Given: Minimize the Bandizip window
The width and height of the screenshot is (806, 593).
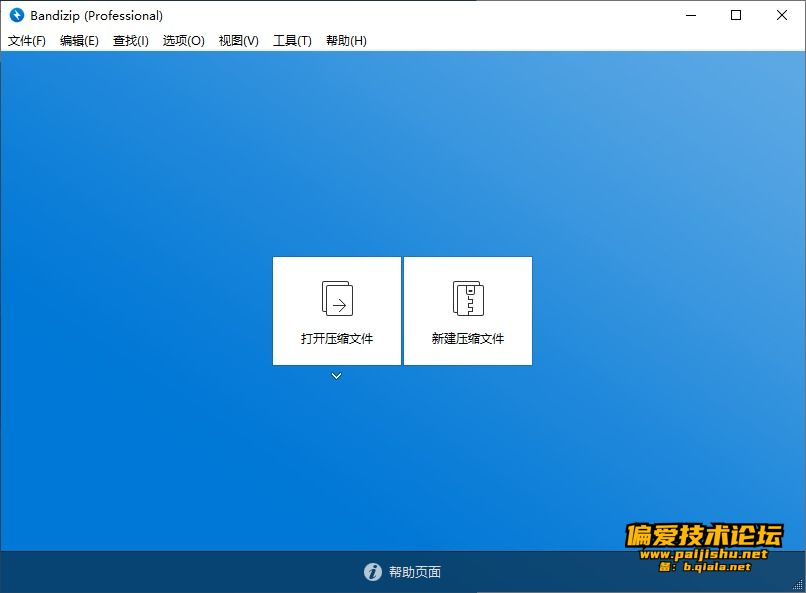Looking at the screenshot, I should pyautogui.click(x=691, y=15).
